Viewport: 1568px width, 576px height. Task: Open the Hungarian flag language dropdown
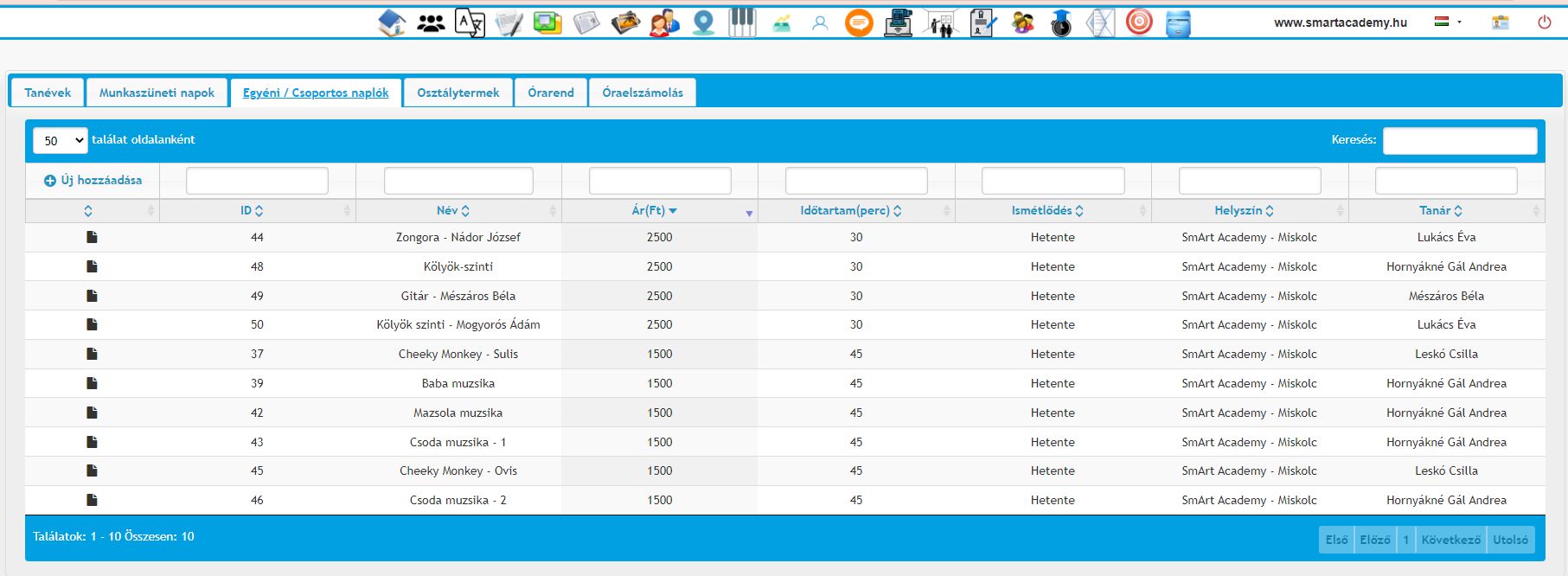pyautogui.click(x=1448, y=22)
